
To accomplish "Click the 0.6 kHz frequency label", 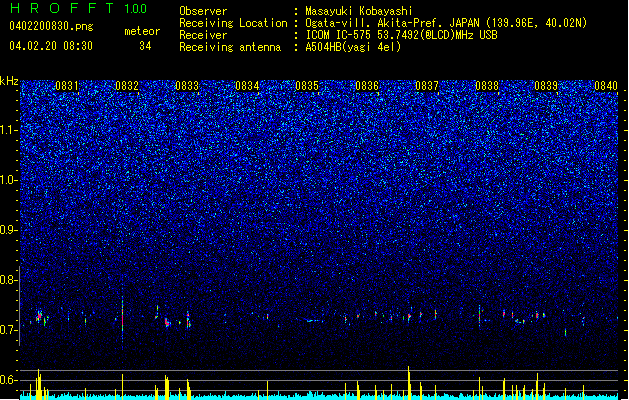I will click(x=9, y=380).
